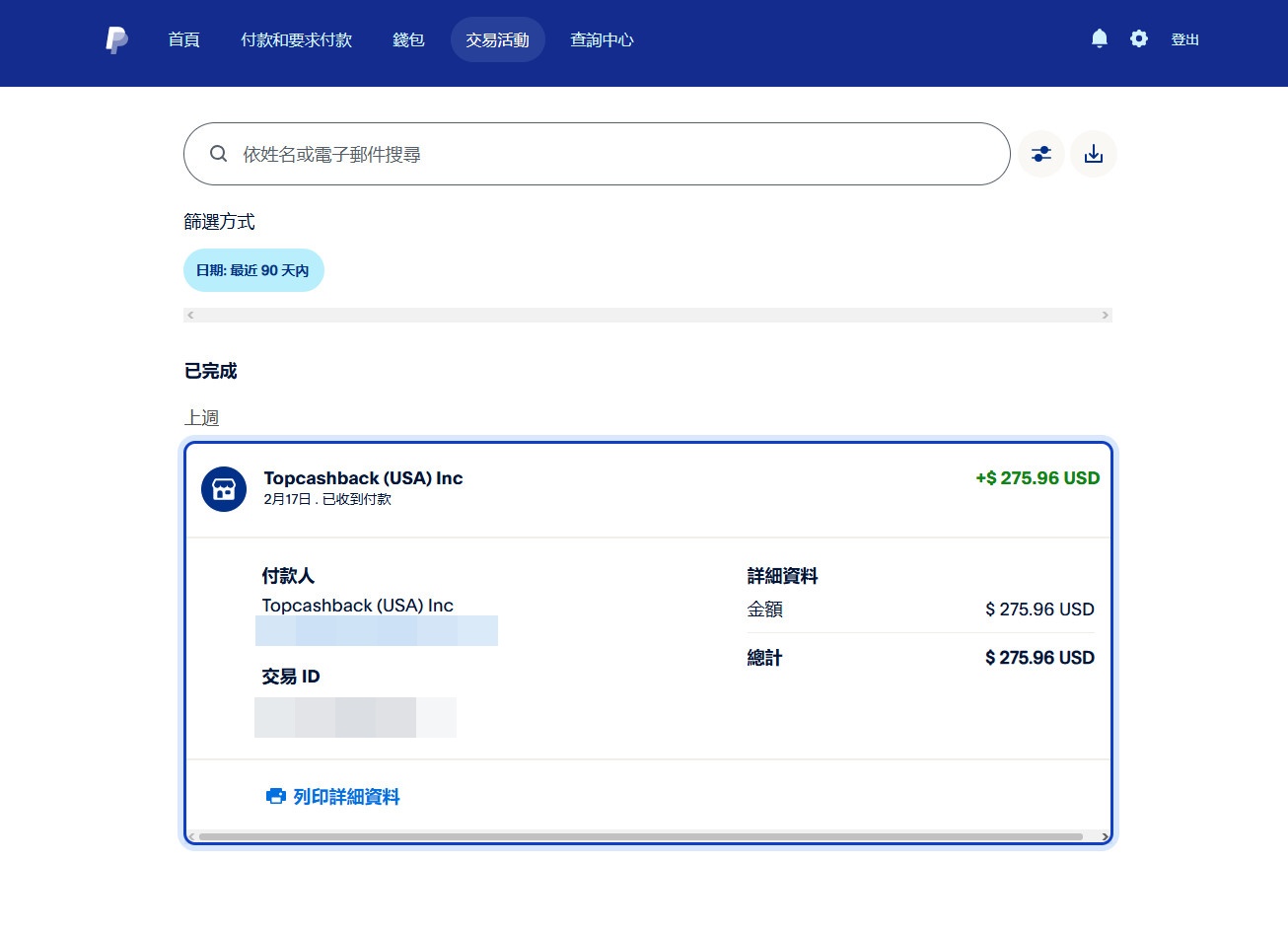Click 列印詳細資料 print details link
The height and width of the screenshot is (933, 1288).
(346, 796)
